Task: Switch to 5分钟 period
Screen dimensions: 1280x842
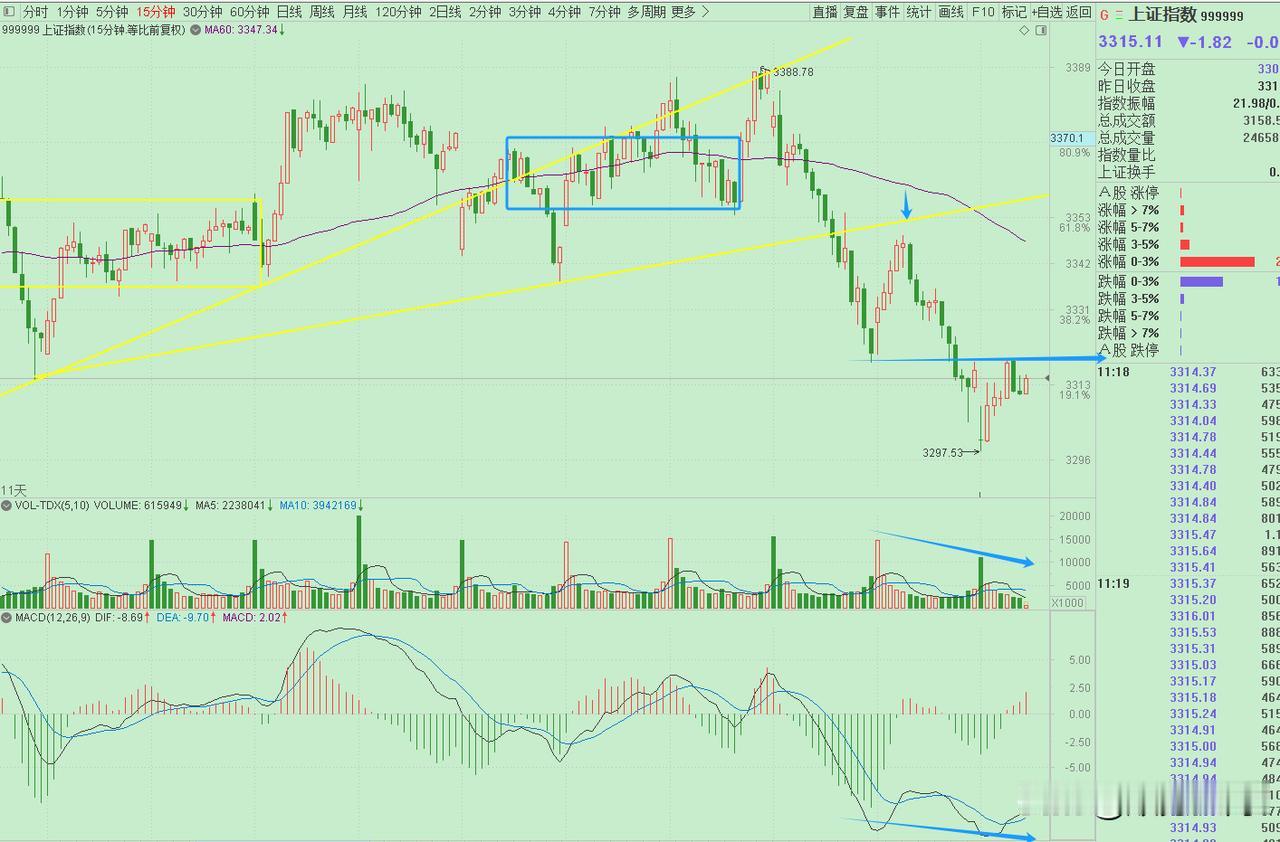Action: tap(112, 12)
